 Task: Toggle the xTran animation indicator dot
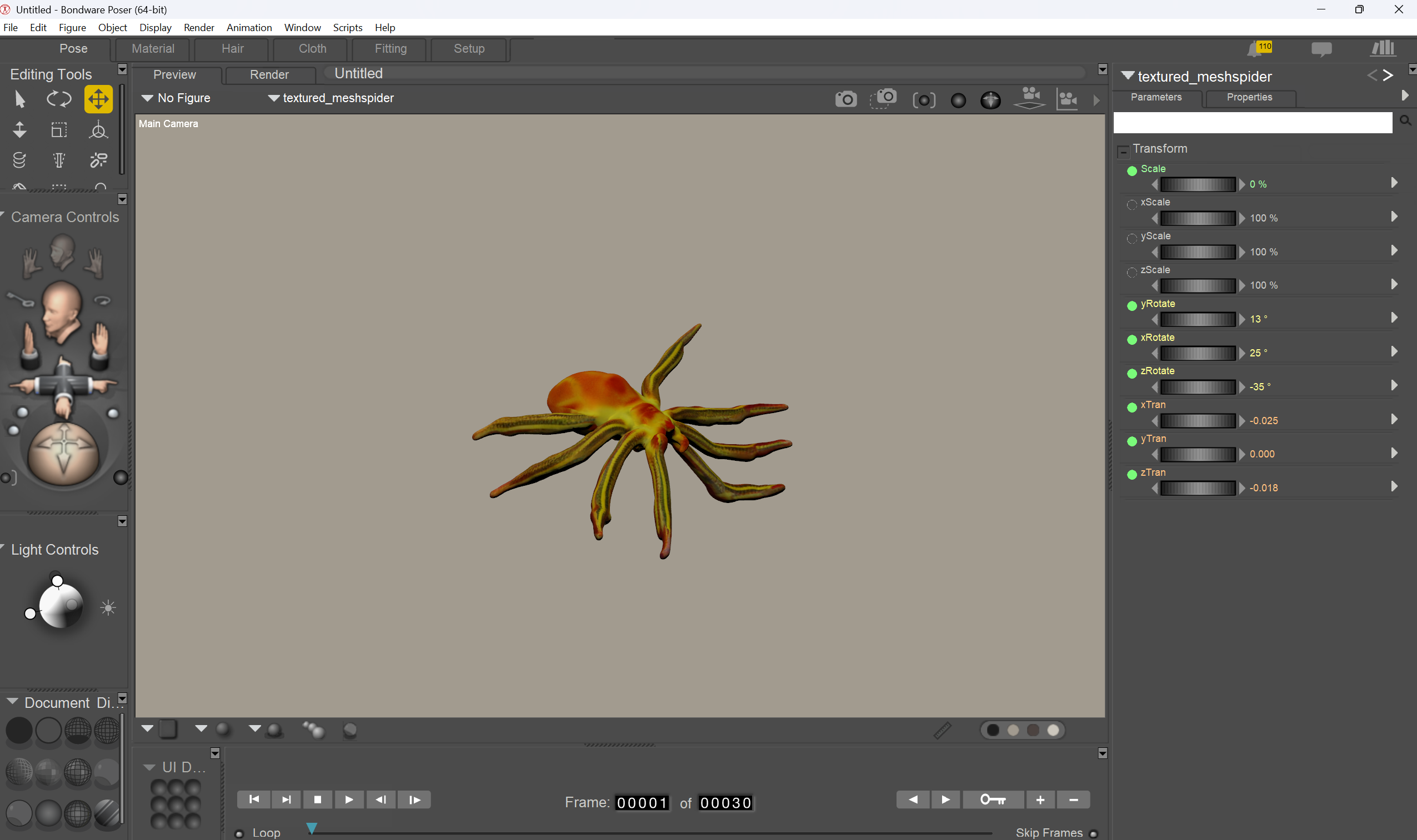point(1131,407)
